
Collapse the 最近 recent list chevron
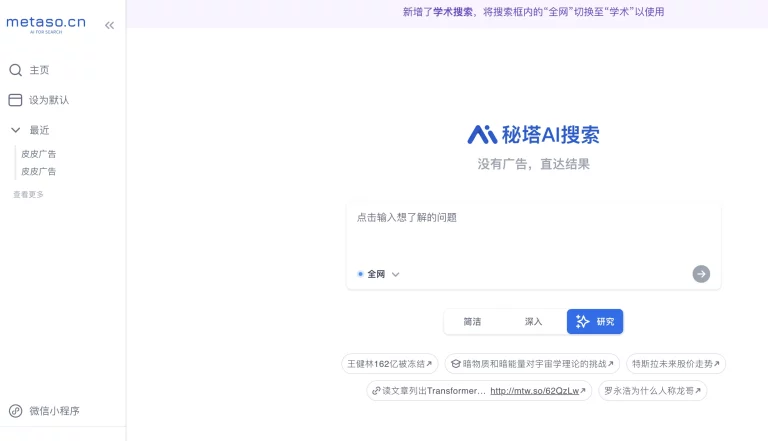tap(16, 130)
